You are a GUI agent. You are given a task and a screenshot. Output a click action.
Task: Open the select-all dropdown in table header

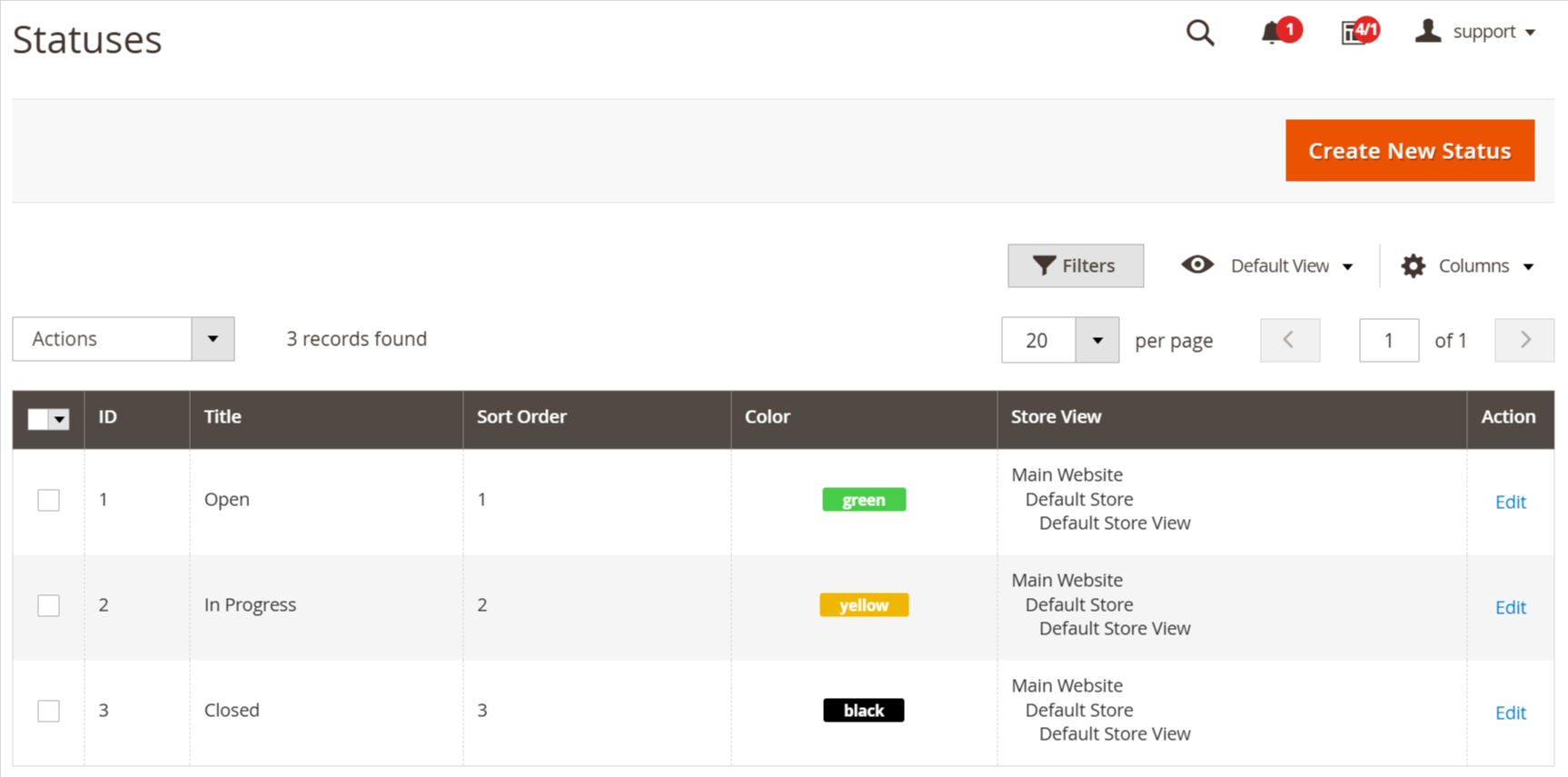pos(60,419)
